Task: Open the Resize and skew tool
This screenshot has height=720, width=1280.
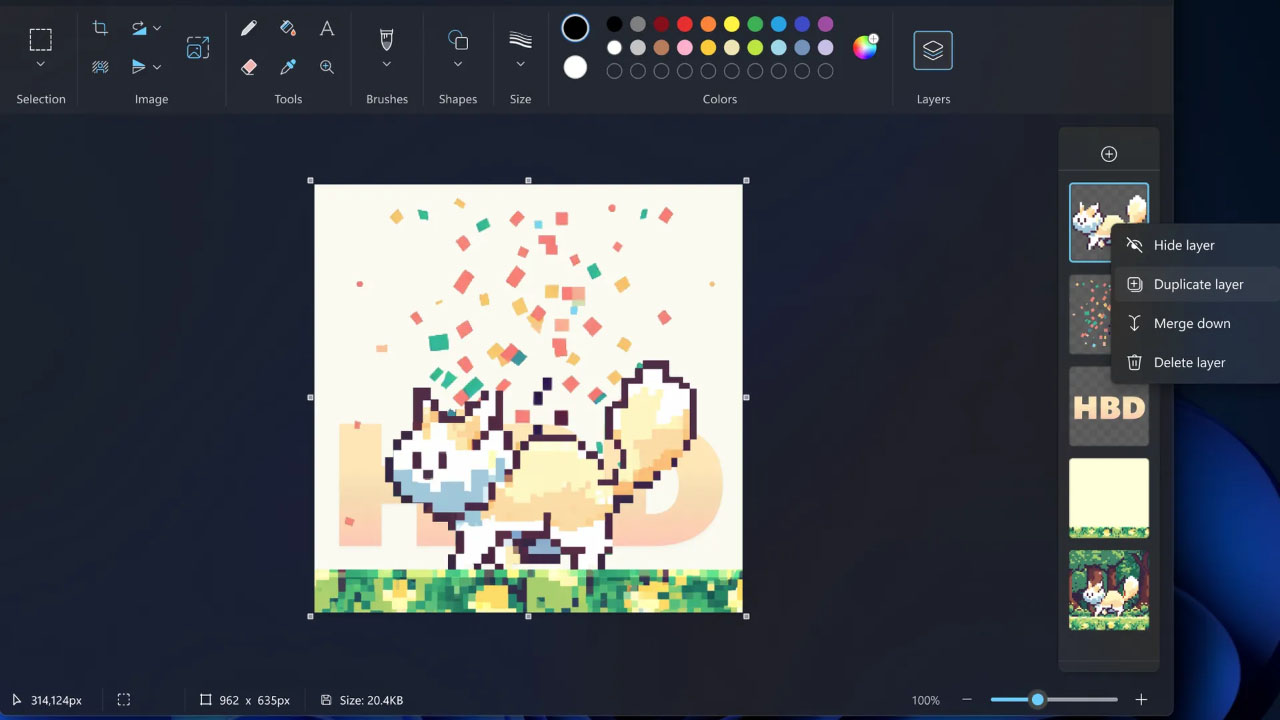Action: click(198, 47)
